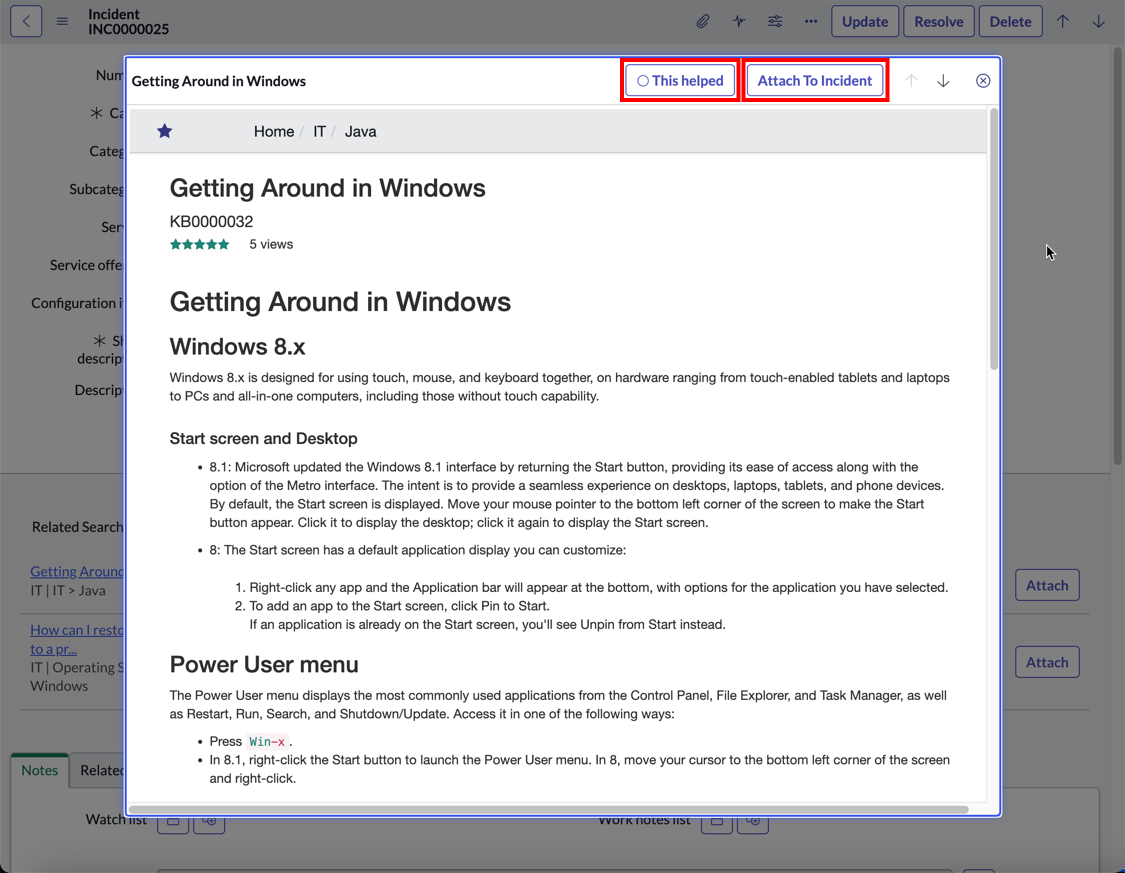Open the Getting Around related search link
Image resolution: width=1125 pixels, height=873 pixels.
coord(77,572)
